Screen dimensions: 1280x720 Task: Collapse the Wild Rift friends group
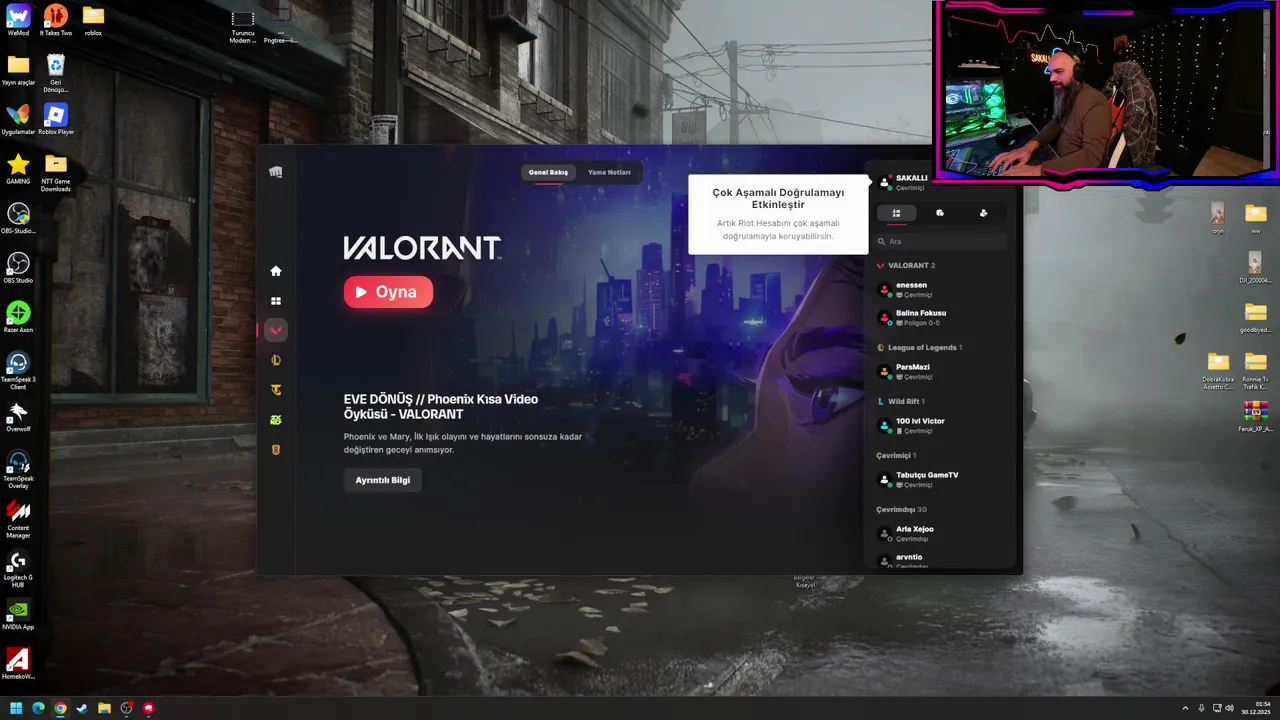[x=900, y=401]
